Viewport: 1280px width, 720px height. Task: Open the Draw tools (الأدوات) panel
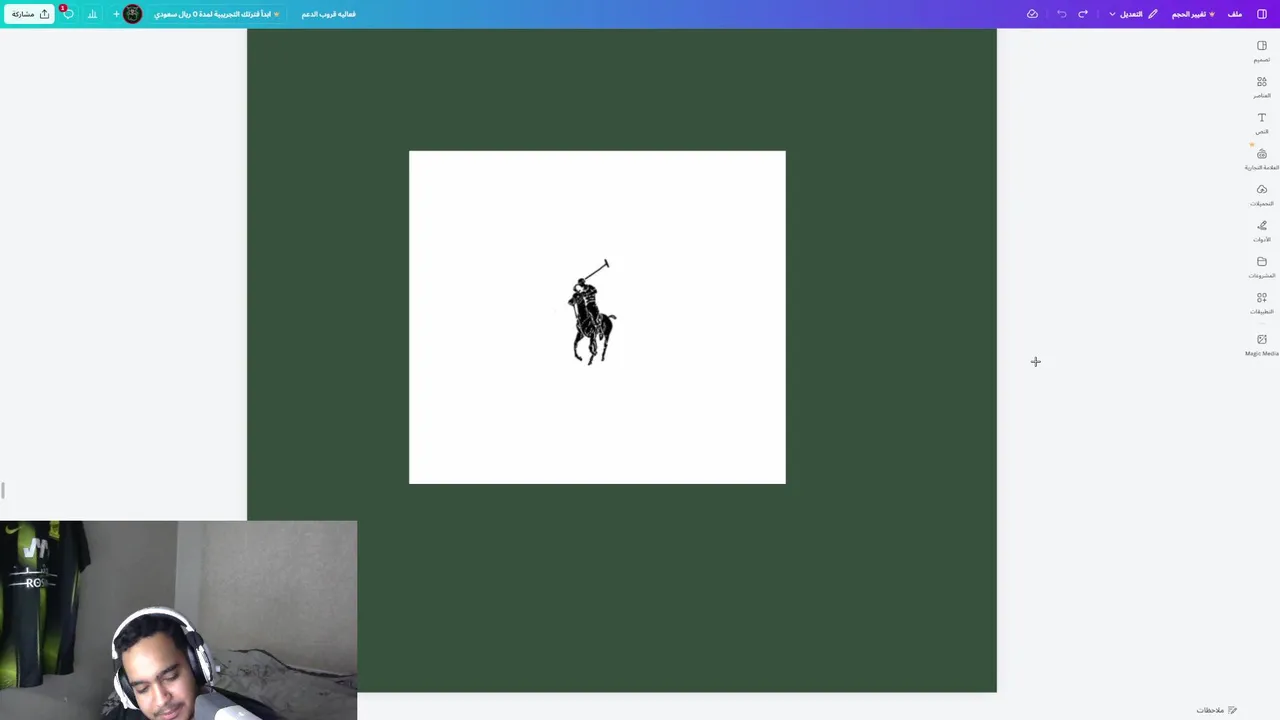(1261, 231)
